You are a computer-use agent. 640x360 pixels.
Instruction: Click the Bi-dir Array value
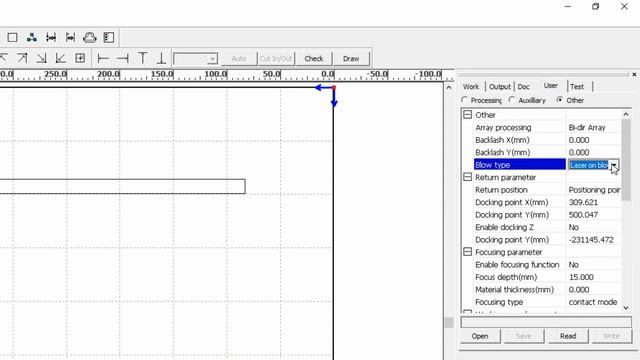pyautogui.click(x=587, y=127)
